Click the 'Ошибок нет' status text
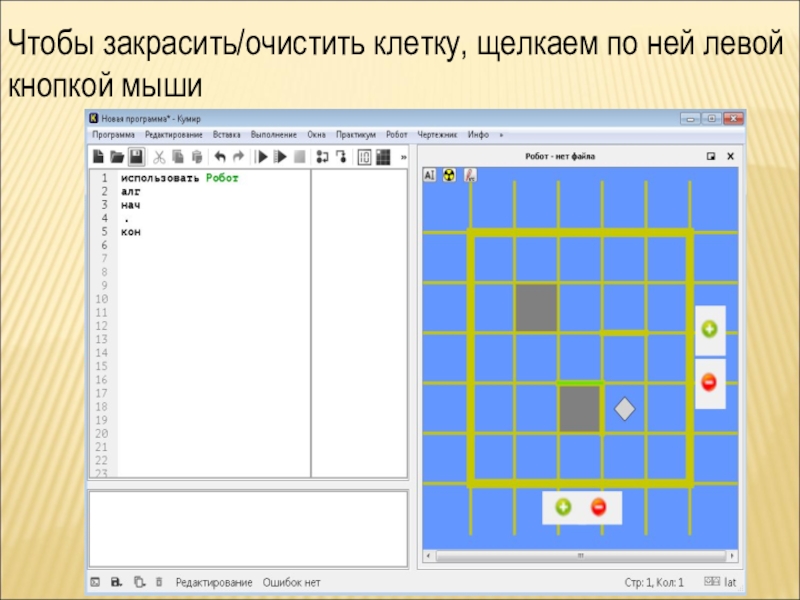 (x=291, y=582)
